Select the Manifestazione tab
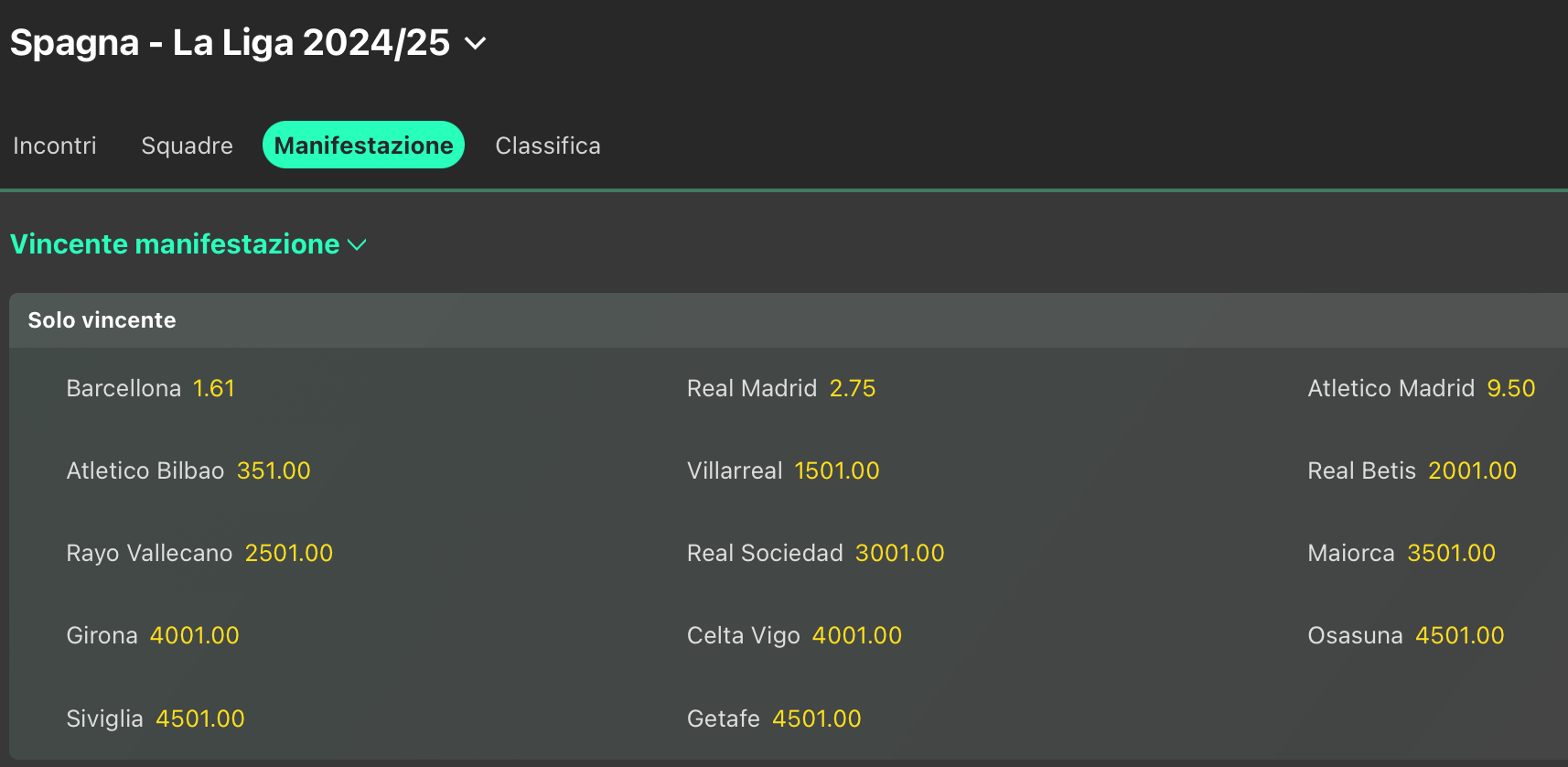 (x=363, y=146)
